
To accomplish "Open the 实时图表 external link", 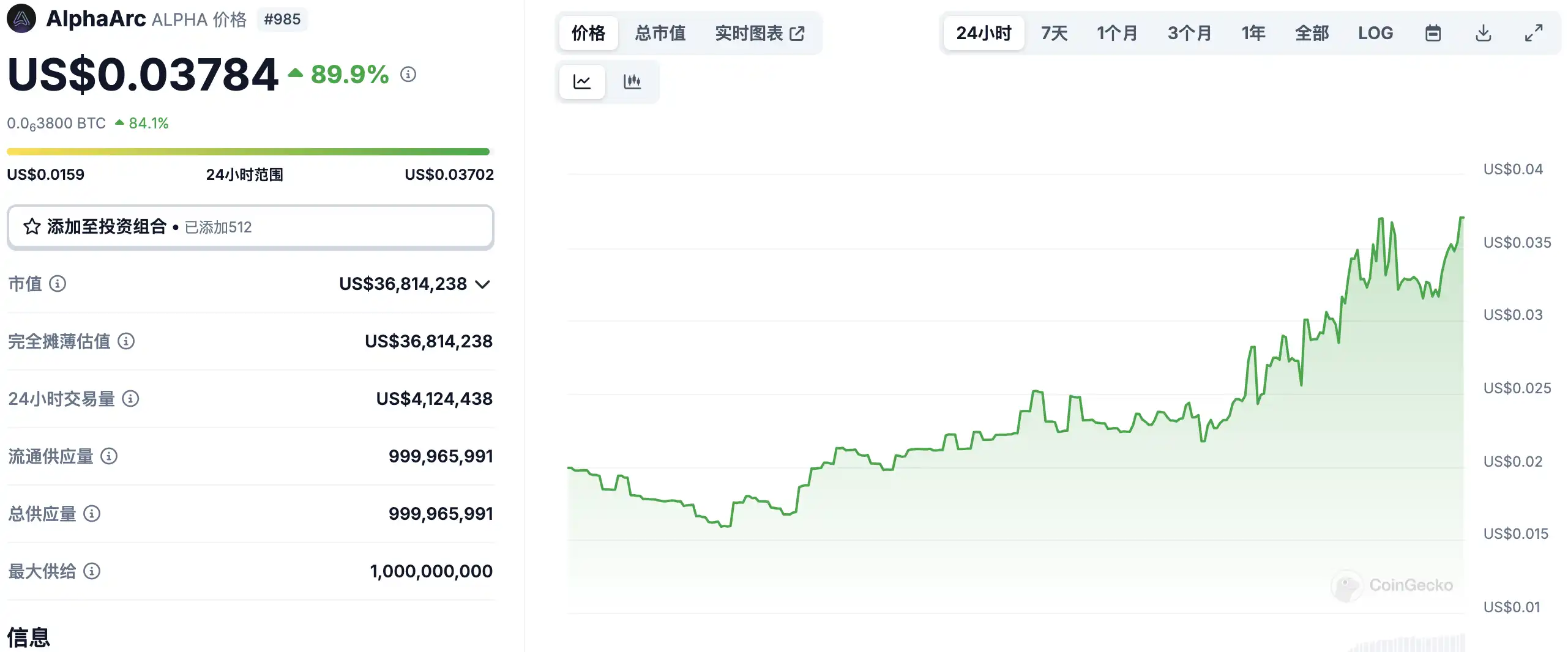I will pyautogui.click(x=760, y=33).
